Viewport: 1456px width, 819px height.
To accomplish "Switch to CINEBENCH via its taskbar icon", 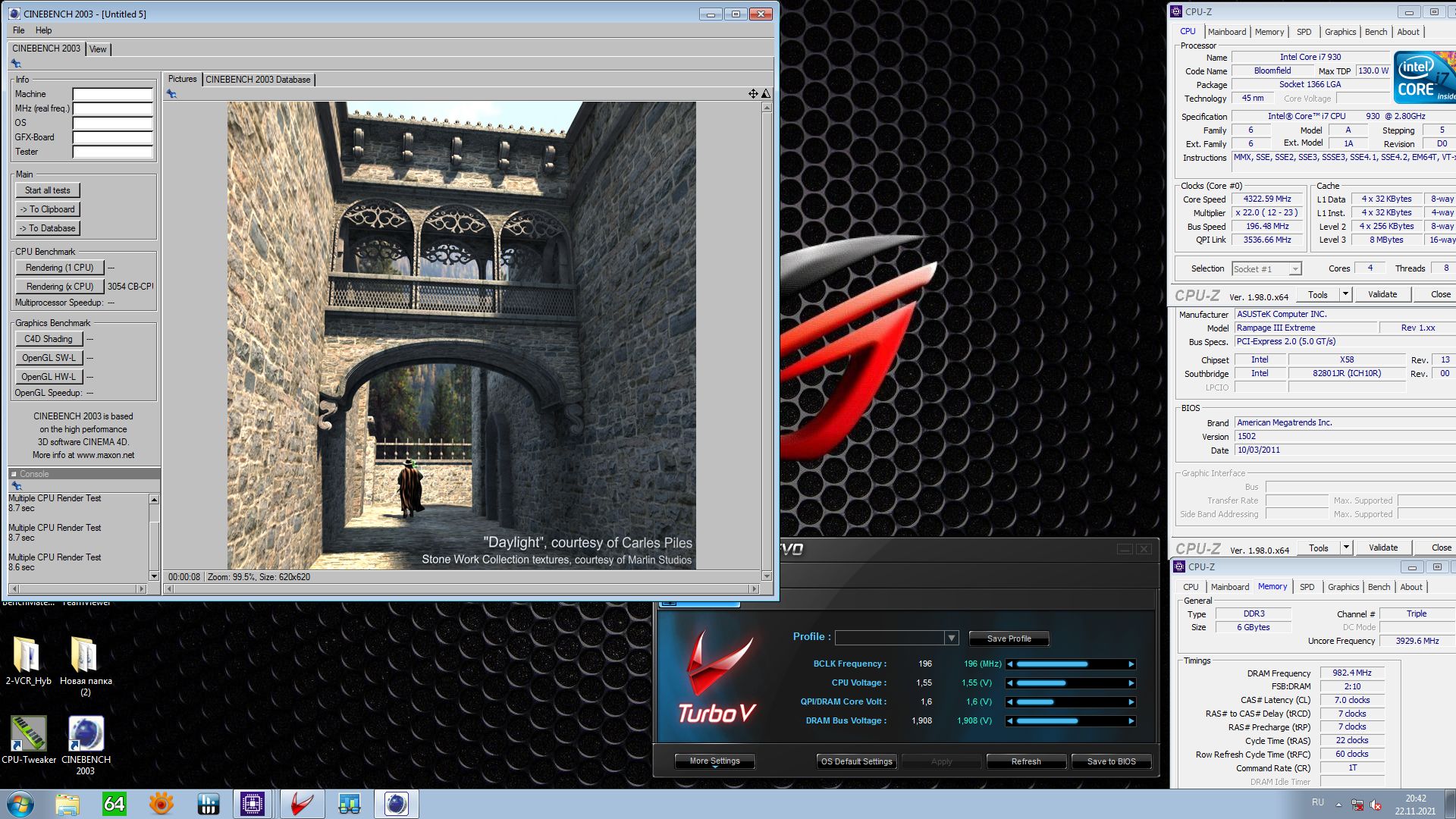I will coord(396,804).
